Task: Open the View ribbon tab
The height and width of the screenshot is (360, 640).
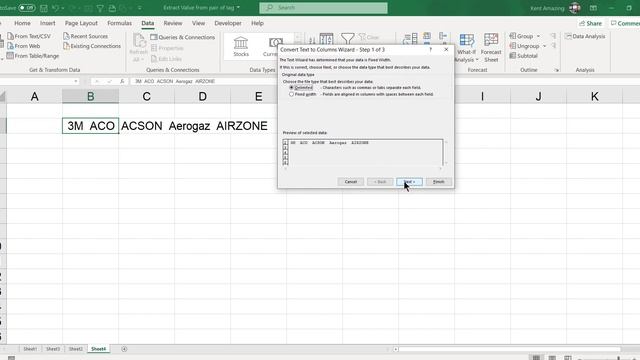Action: pos(198,23)
